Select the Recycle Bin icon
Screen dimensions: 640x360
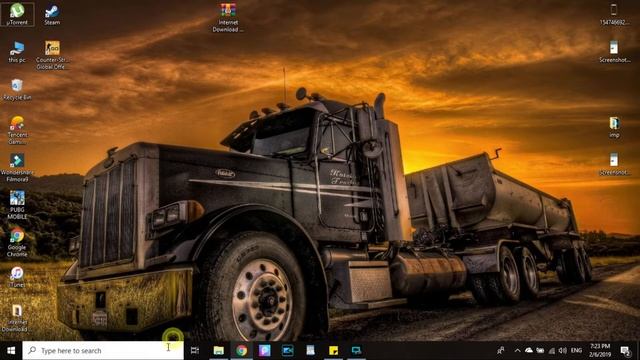(x=17, y=89)
